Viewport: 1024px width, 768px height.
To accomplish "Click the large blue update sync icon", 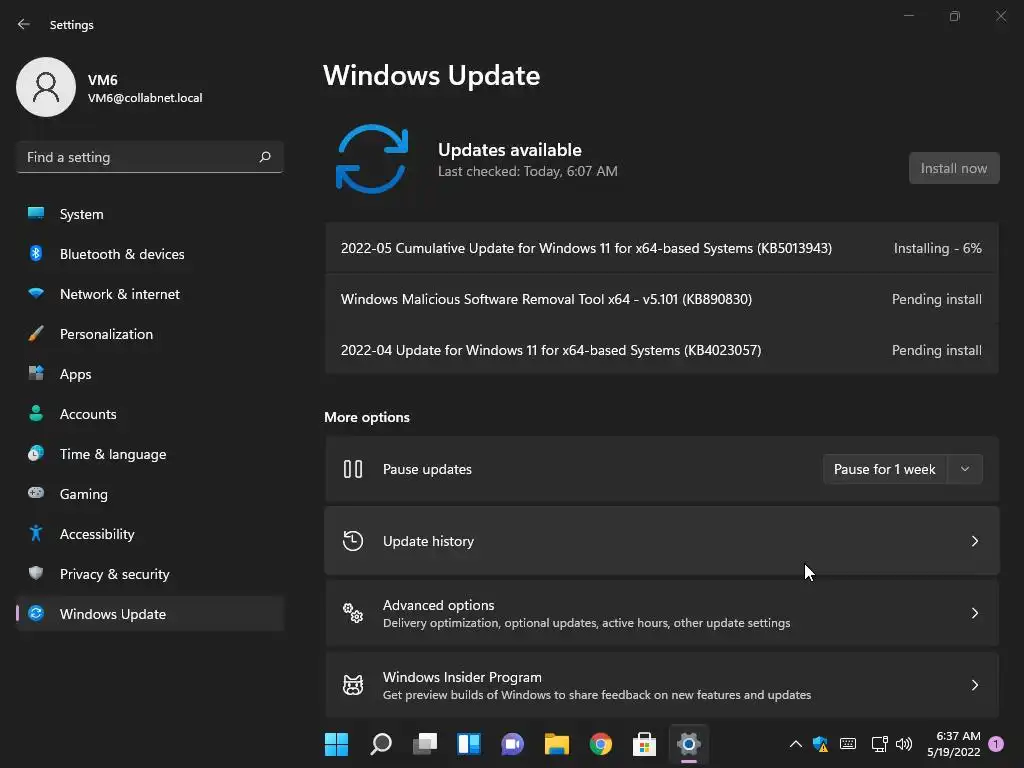I will (x=372, y=159).
